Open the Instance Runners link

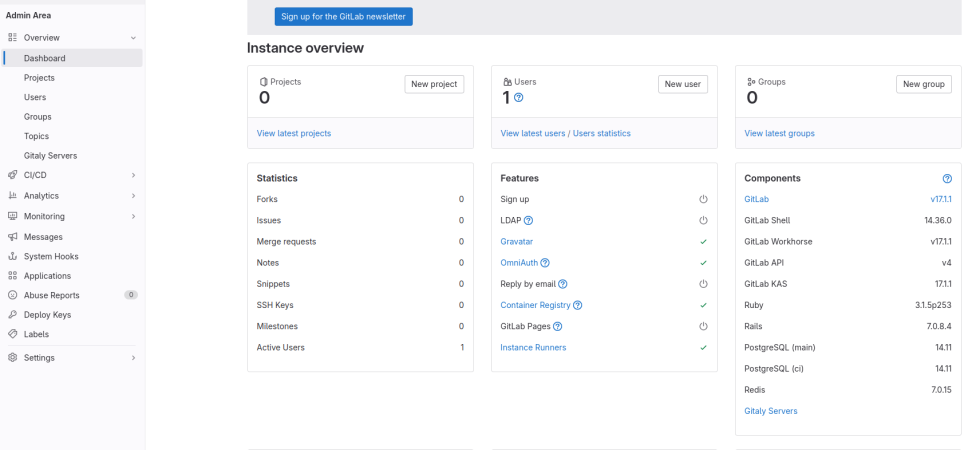[533, 348]
